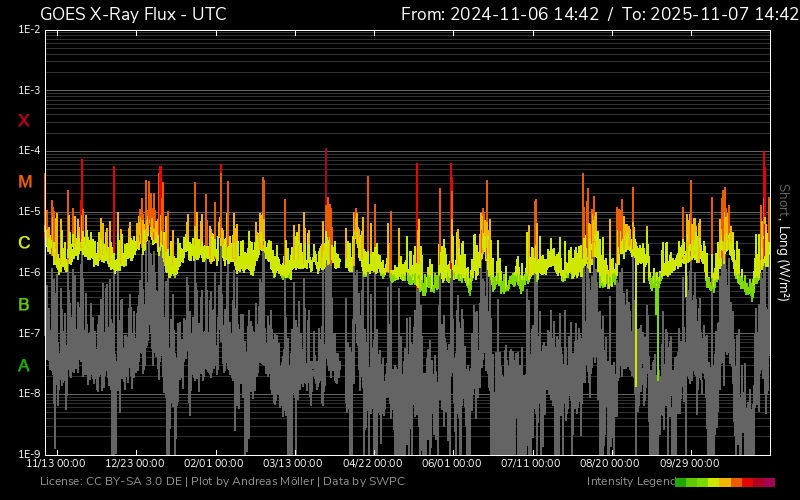Click the 1E-4 y-axis label
Viewport: 800px width, 500px height.
(x=29, y=151)
